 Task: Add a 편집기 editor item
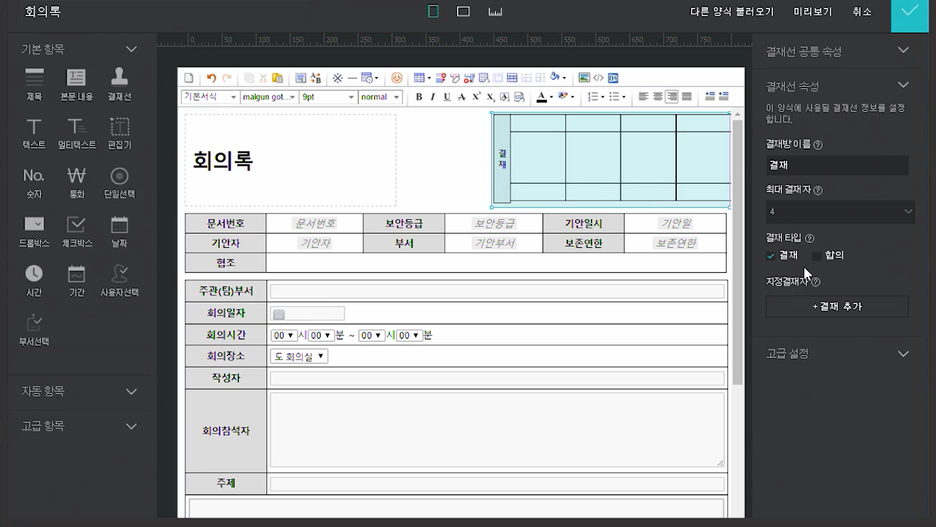click(x=119, y=133)
